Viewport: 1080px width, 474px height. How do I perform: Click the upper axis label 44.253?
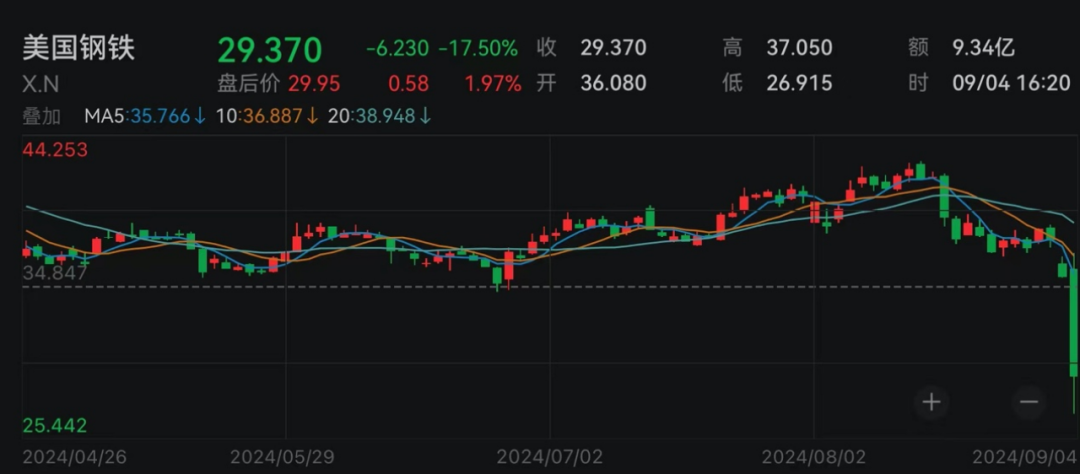point(55,150)
